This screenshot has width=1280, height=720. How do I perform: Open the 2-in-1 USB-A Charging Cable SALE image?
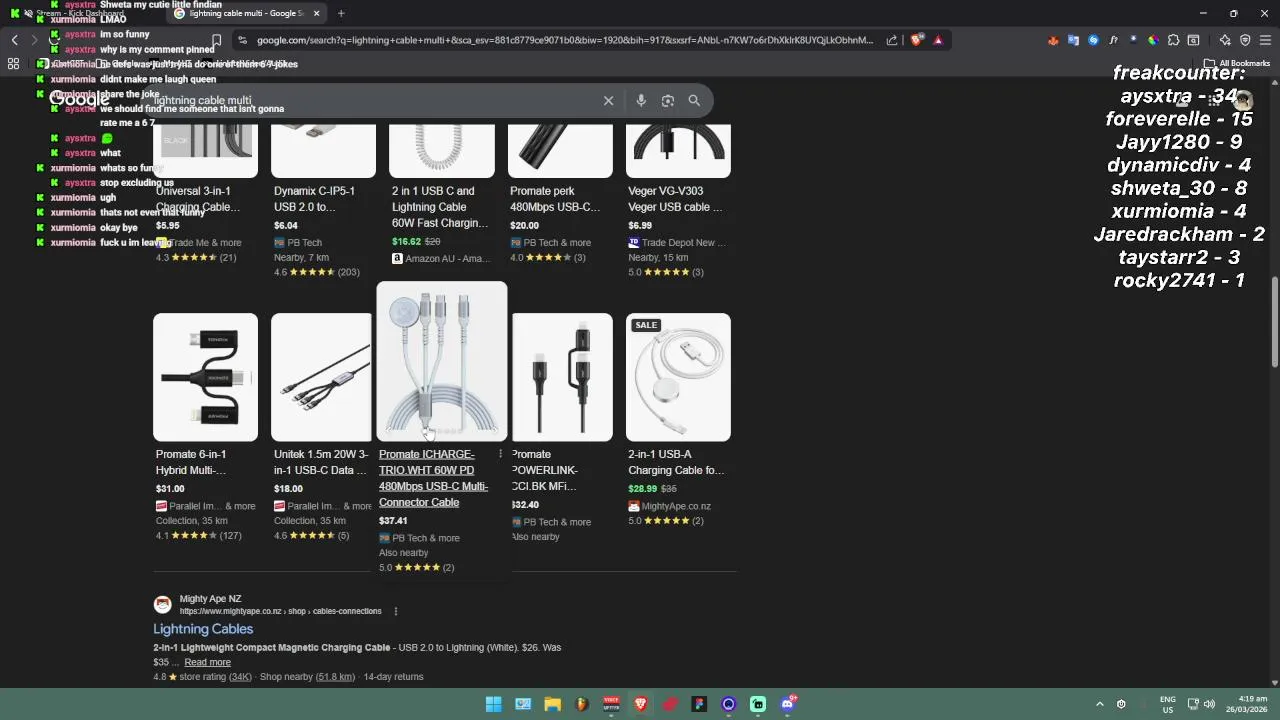[678, 377]
